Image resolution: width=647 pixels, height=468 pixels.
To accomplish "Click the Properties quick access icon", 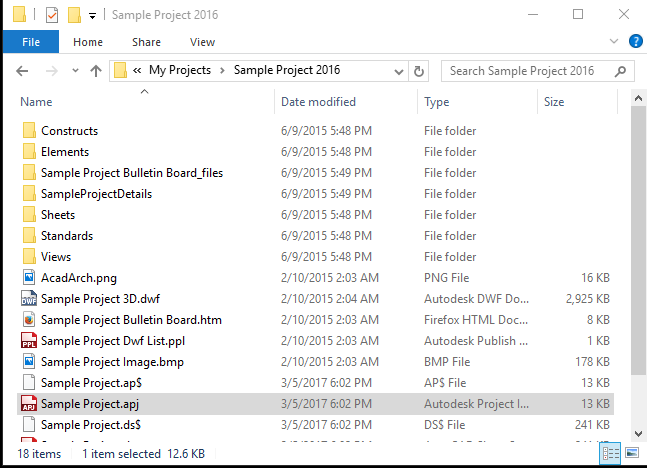I will click(x=52, y=15).
